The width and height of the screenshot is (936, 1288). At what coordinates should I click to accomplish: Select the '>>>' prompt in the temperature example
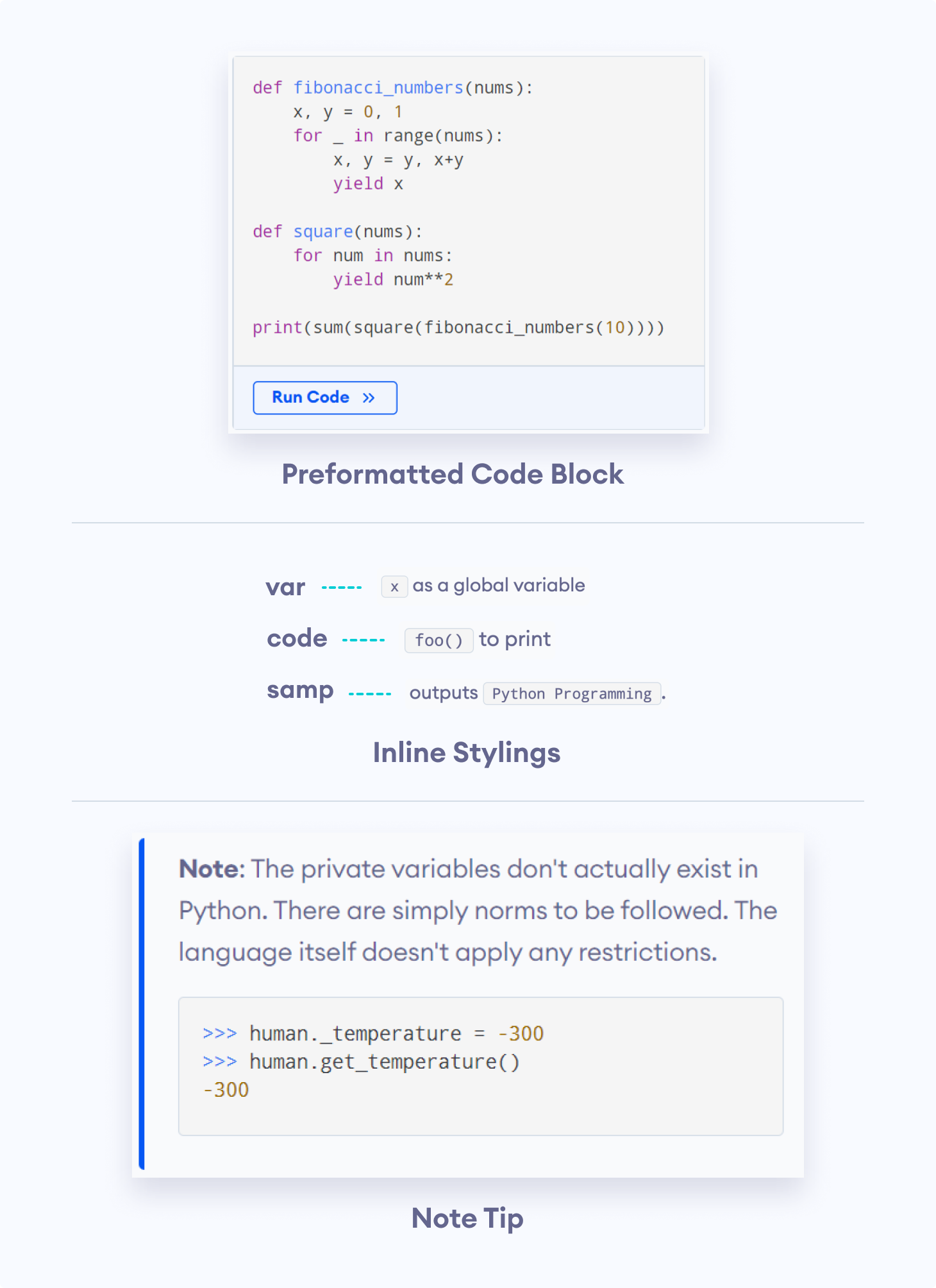click(x=220, y=1033)
